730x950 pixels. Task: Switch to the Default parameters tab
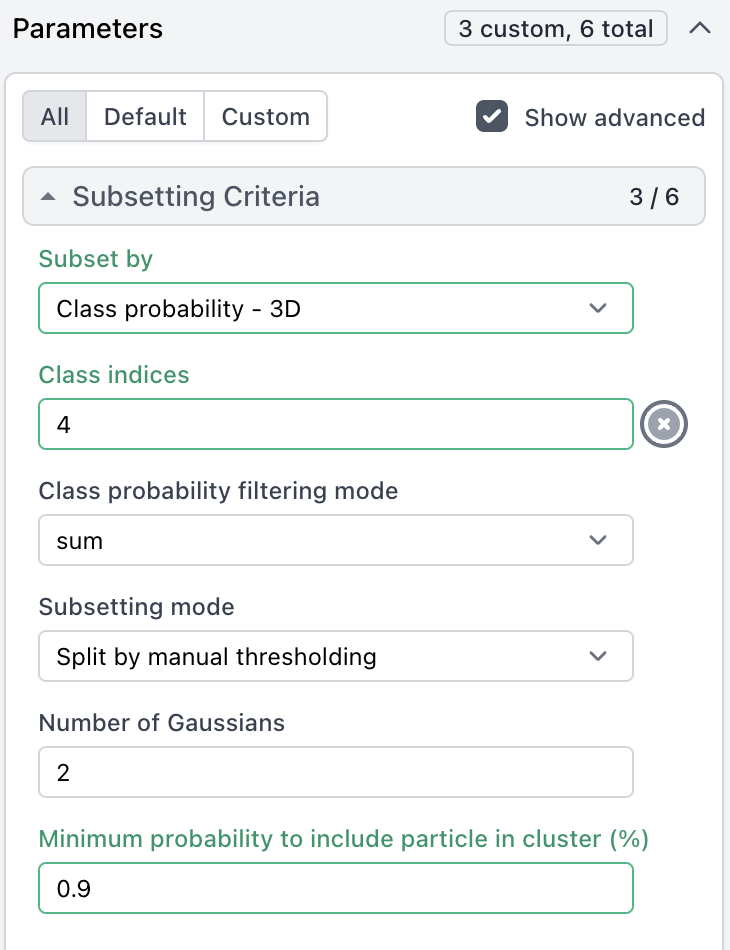(x=145, y=117)
